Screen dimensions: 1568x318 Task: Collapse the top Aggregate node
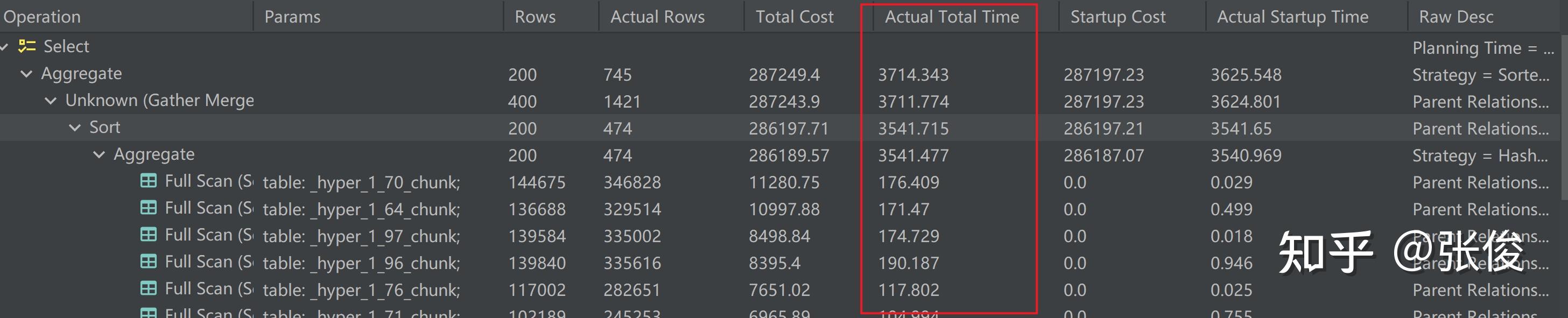pos(27,74)
